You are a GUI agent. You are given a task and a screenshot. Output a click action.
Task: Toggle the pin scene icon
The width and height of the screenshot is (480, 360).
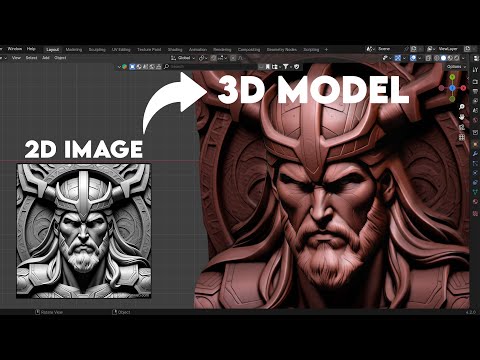tap(407, 49)
